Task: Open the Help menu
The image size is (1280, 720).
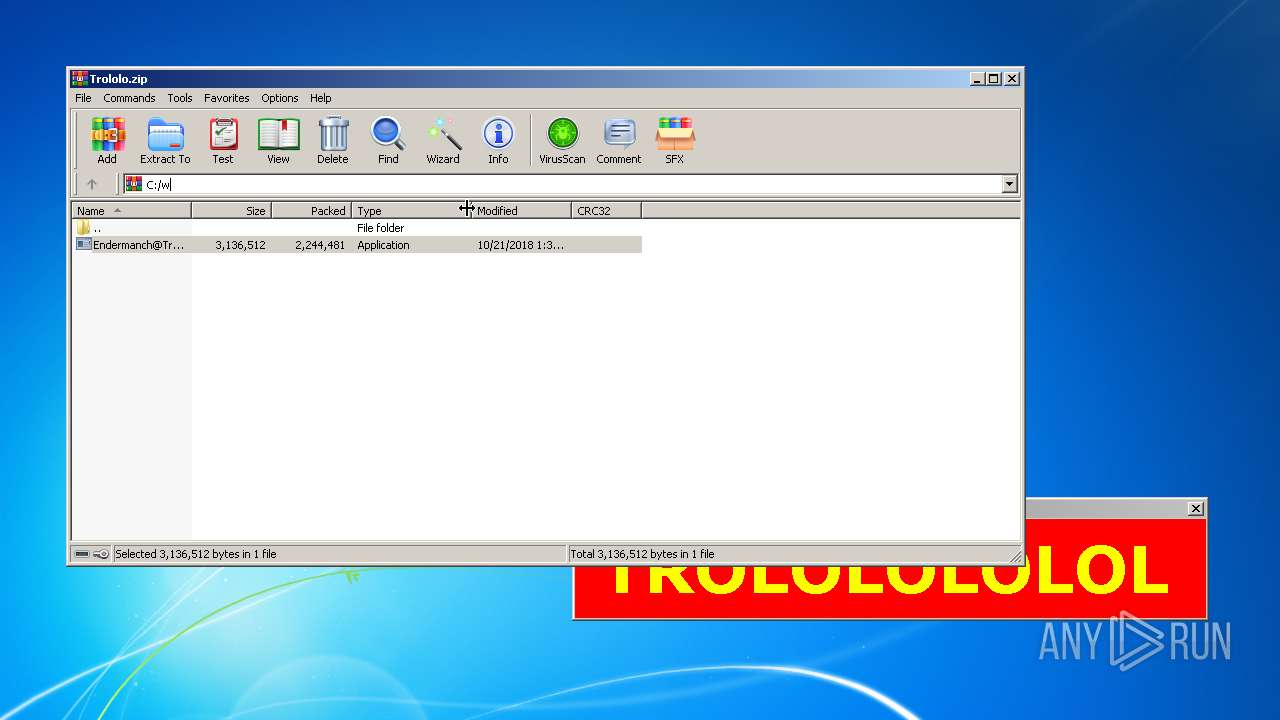Action: coord(320,98)
